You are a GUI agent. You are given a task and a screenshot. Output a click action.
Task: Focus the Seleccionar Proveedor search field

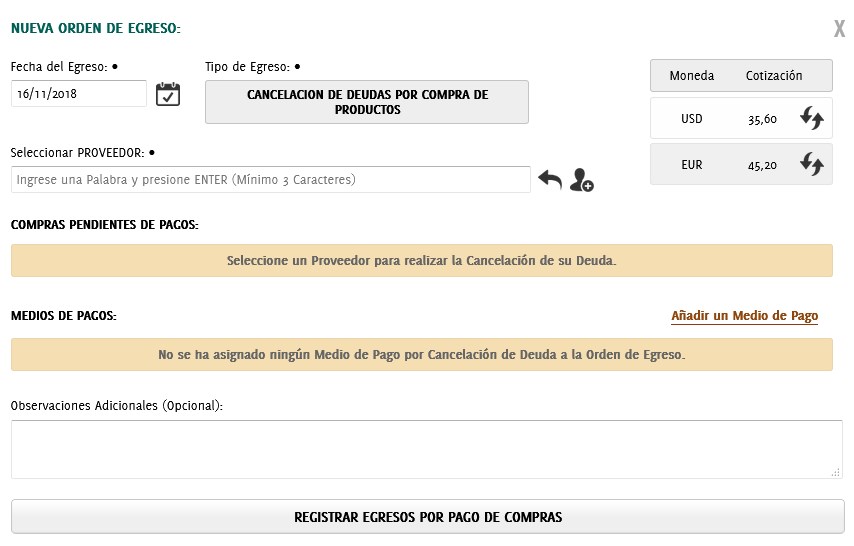270,180
